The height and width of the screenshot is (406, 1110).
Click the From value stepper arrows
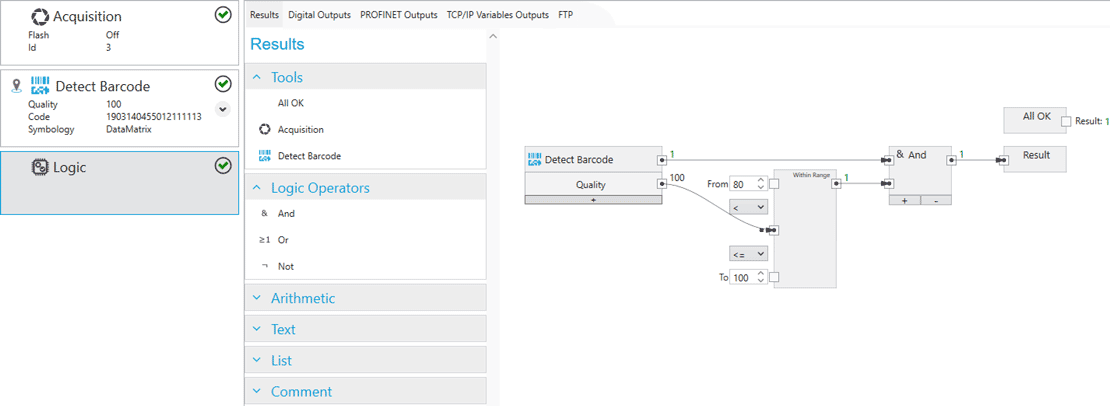pyautogui.click(x=761, y=184)
